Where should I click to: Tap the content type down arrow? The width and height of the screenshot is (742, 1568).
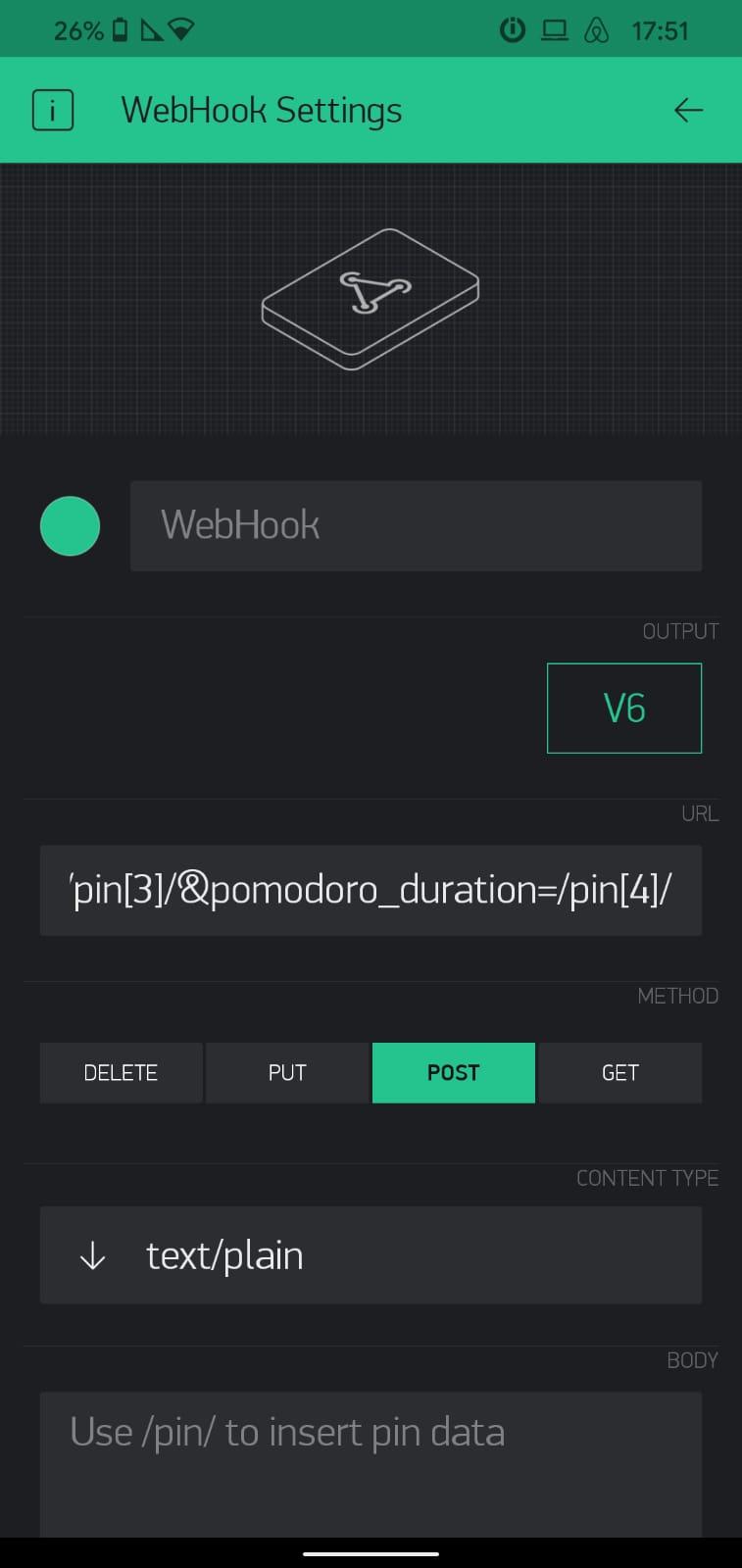(91, 1255)
